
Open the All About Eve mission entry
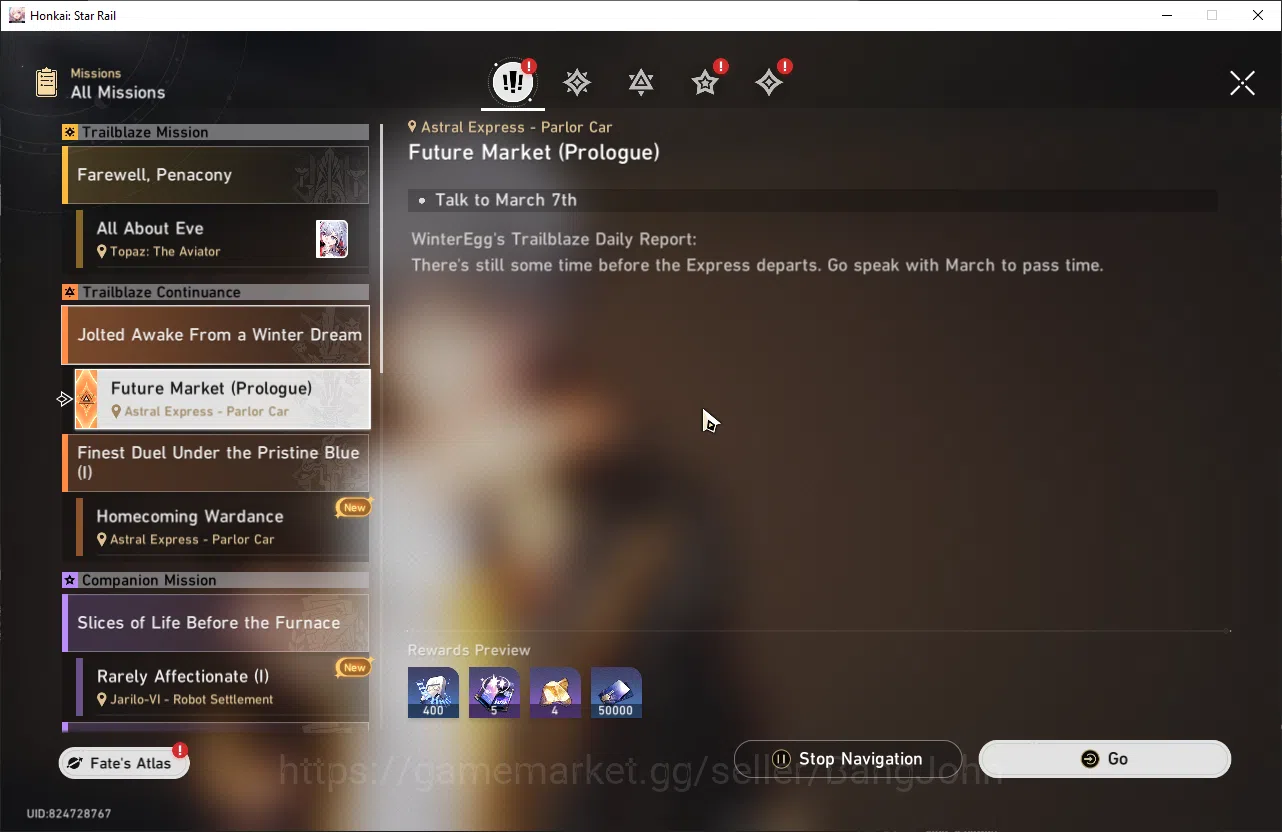[x=222, y=239]
